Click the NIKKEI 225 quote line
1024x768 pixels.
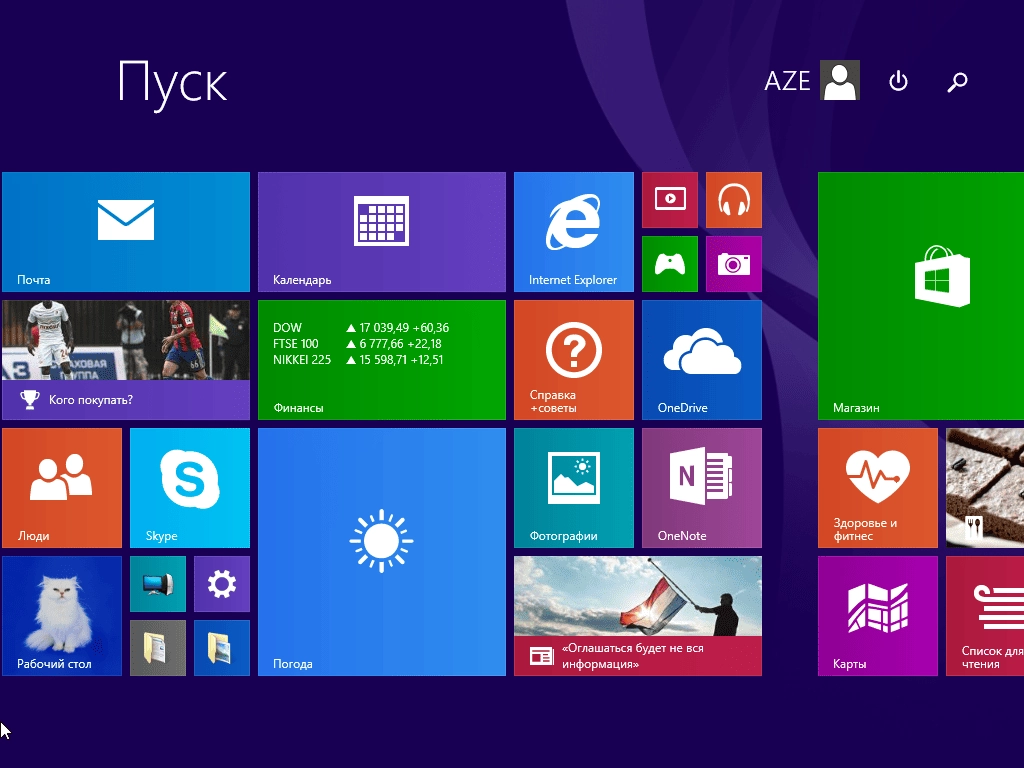pos(358,360)
